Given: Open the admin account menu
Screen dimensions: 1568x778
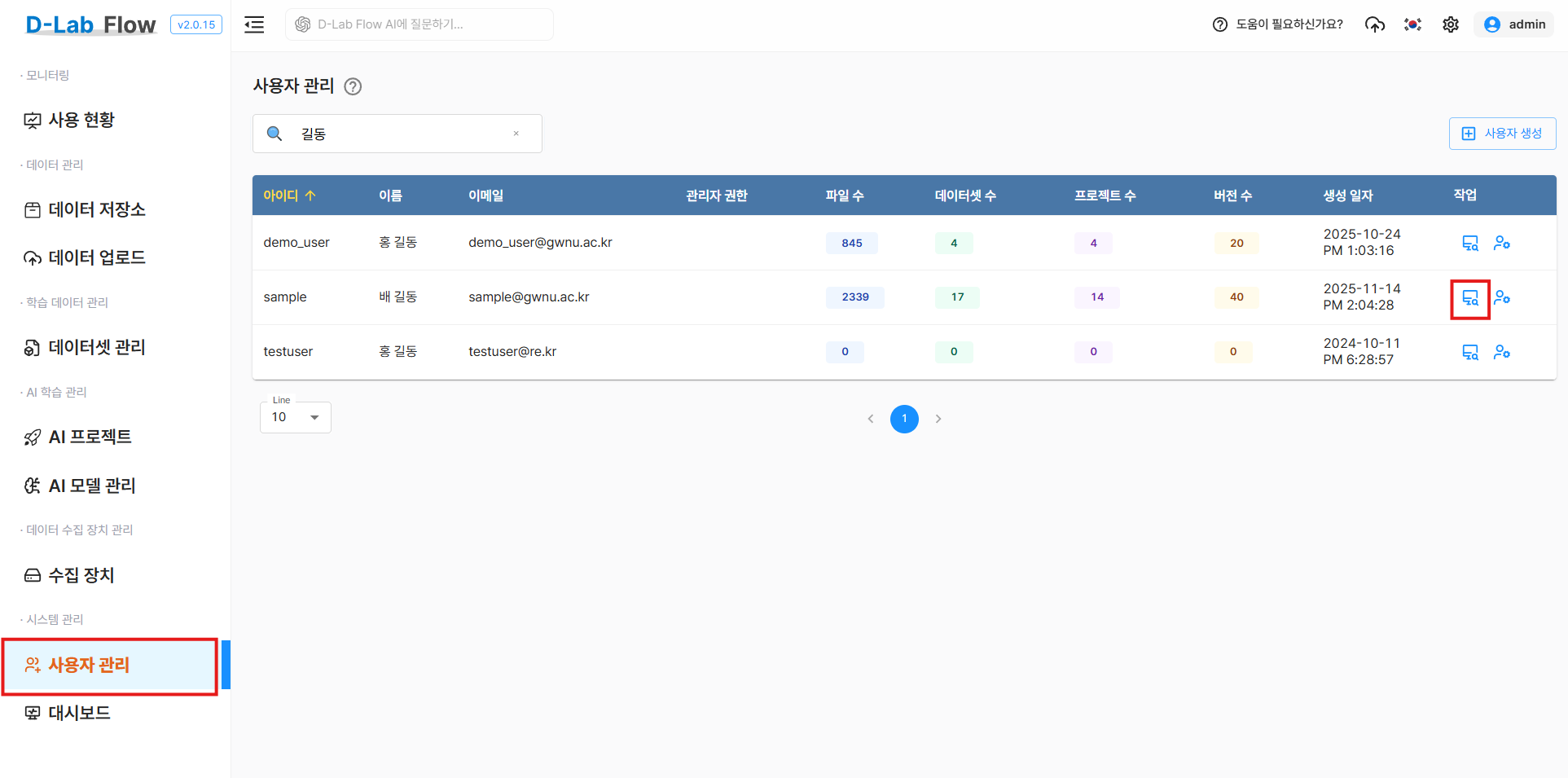Looking at the screenshot, I should tap(1514, 24).
